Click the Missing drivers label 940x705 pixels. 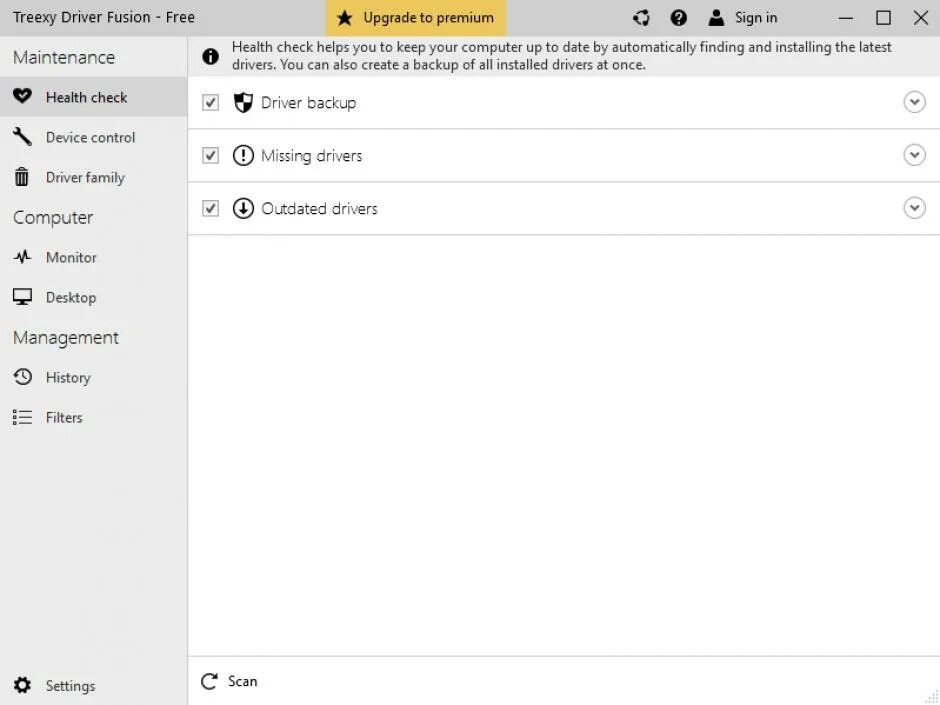coord(312,156)
